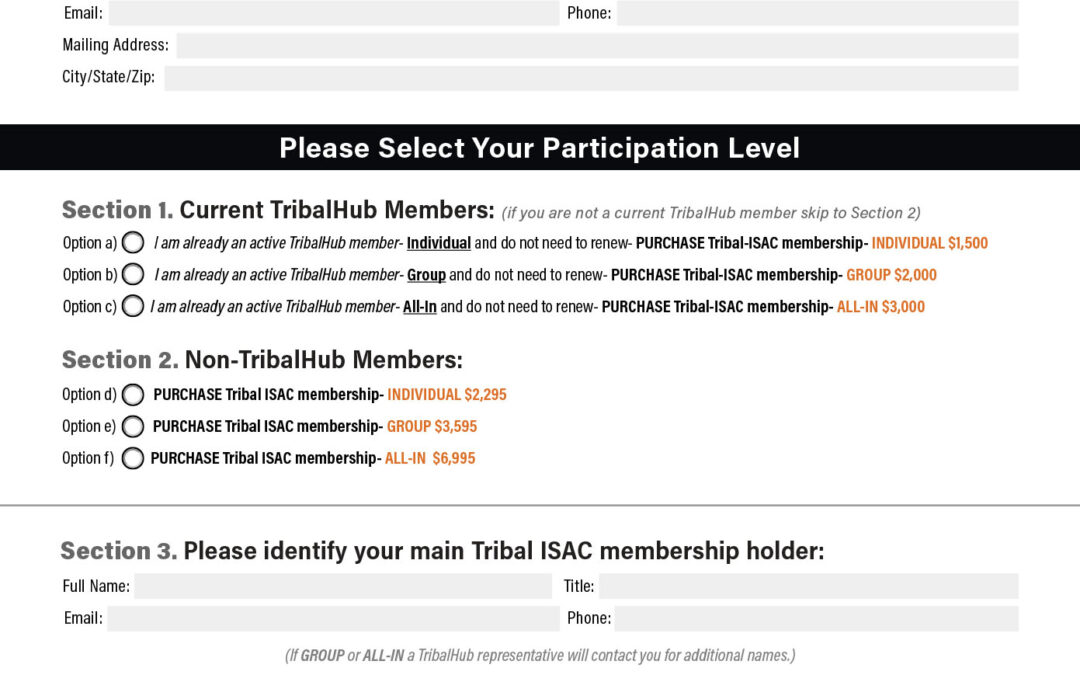1080x675 pixels.
Task: Click the underlined Group text in Option b
Action: (x=426, y=275)
